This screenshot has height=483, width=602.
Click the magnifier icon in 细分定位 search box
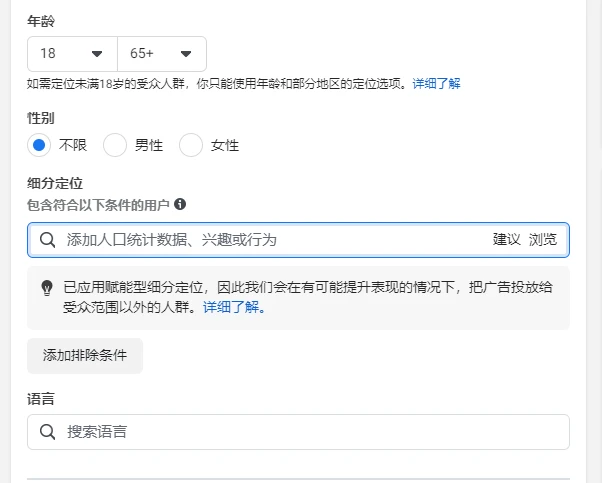[x=48, y=240]
